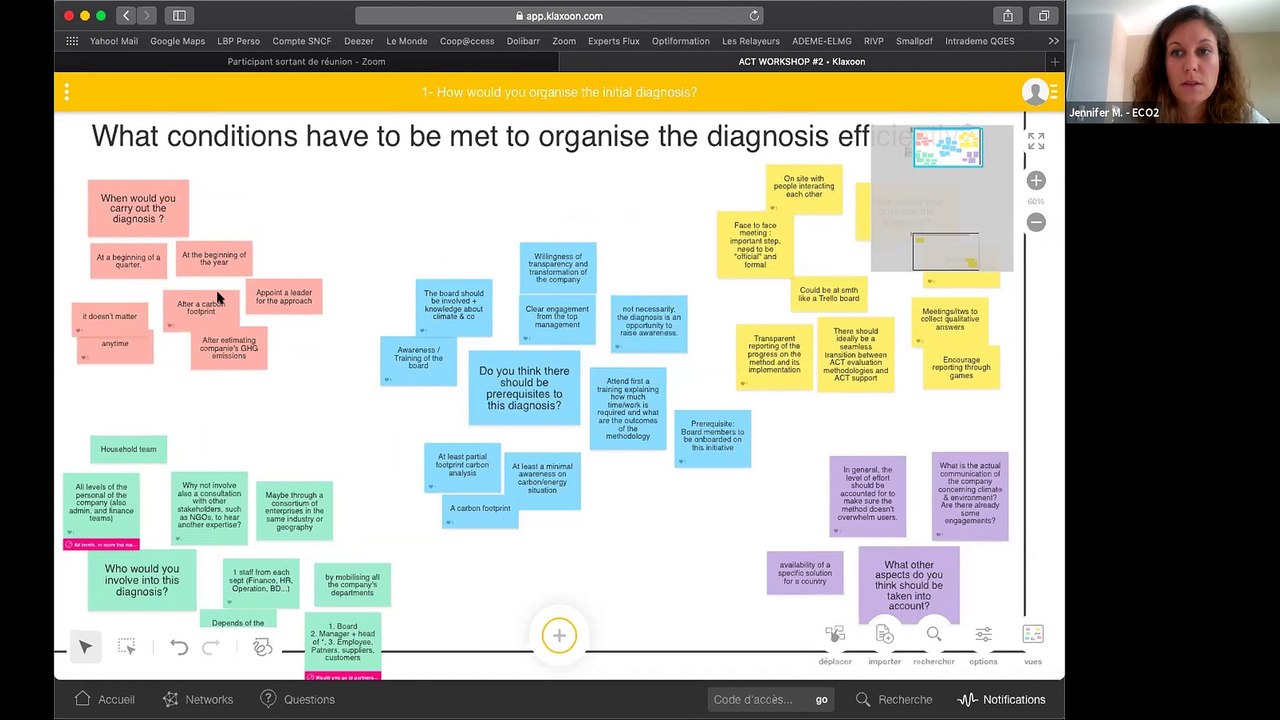The width and height of the screenshot is (1280, 720).
Task: Switch to the ACT WORKSHOP #2 Klaxoon tab
Action: click(x=802, y=62)
